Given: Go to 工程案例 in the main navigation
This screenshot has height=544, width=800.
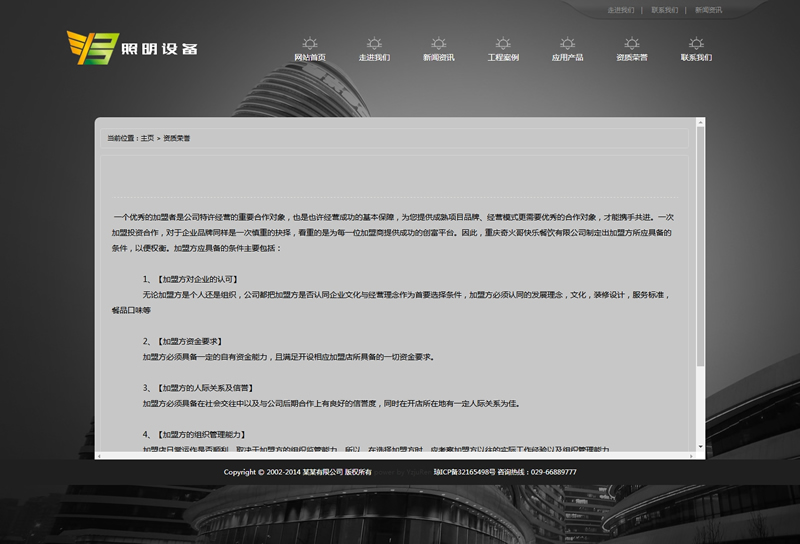Looking at the screenshot, I should [503, 58].
